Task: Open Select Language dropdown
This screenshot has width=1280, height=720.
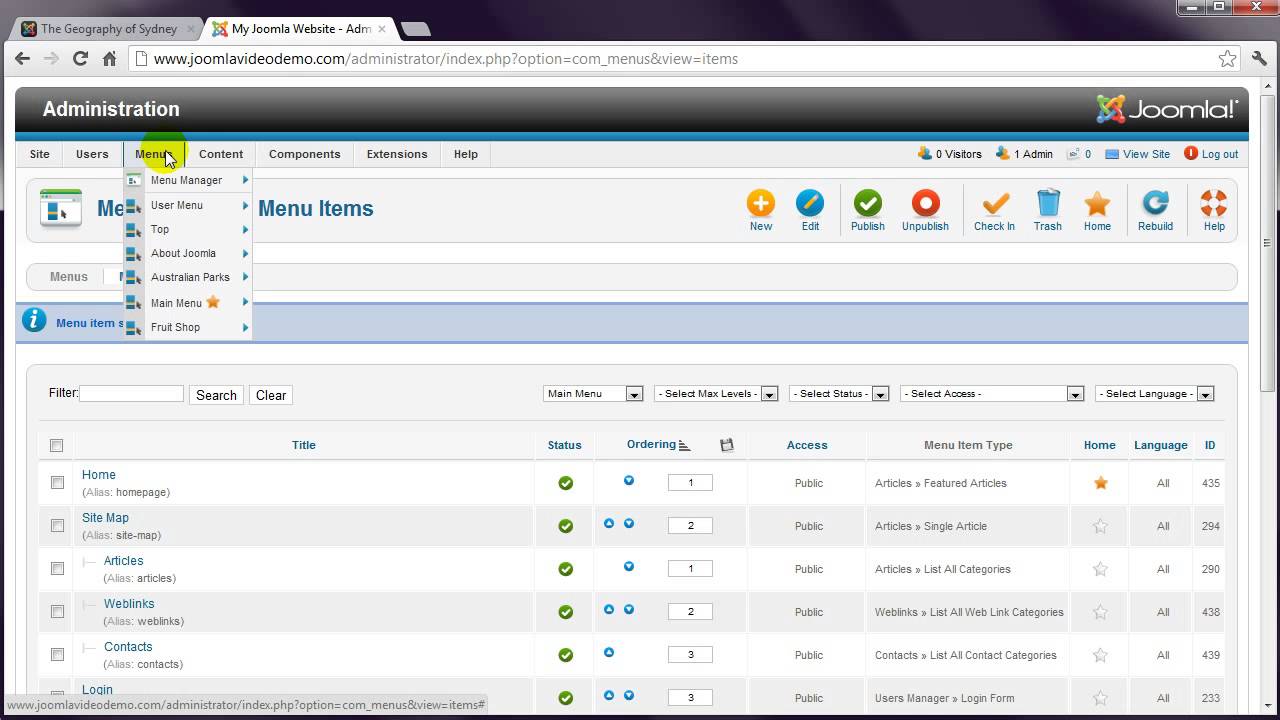Action: (x=1154, y=394)
